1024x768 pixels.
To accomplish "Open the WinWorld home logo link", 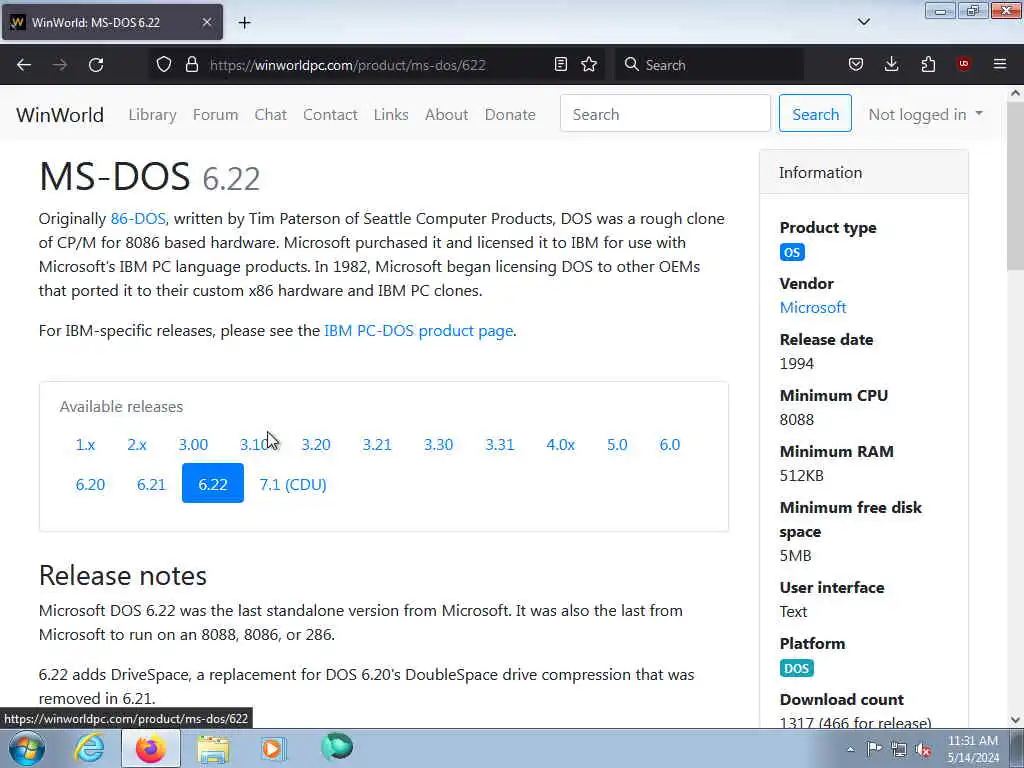I will click(60, 114).
